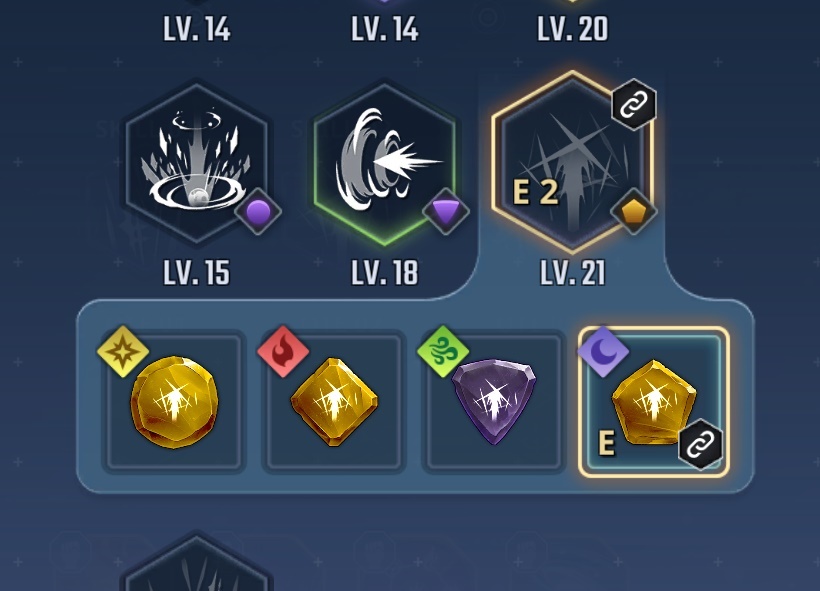Screen dimensions: 820x591
Task: Click the yellow star element badge
Action: 123,351
